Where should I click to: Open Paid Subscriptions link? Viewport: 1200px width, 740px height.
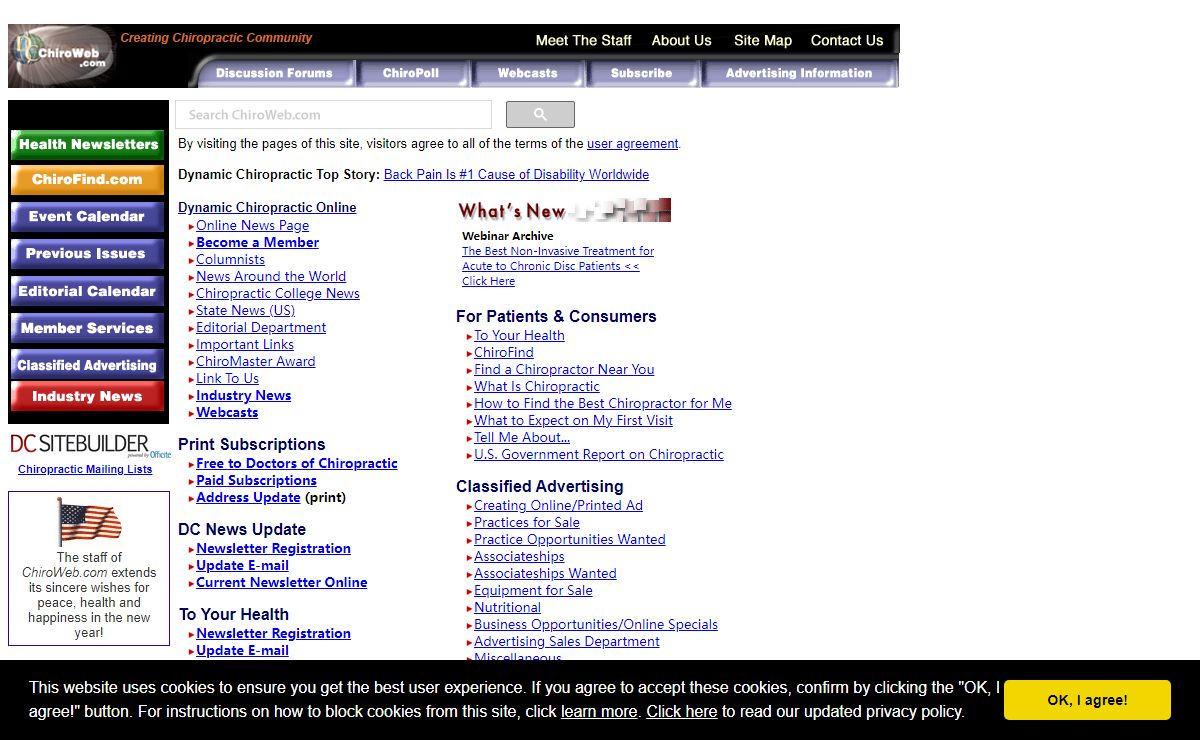click(x=256, y=481)
